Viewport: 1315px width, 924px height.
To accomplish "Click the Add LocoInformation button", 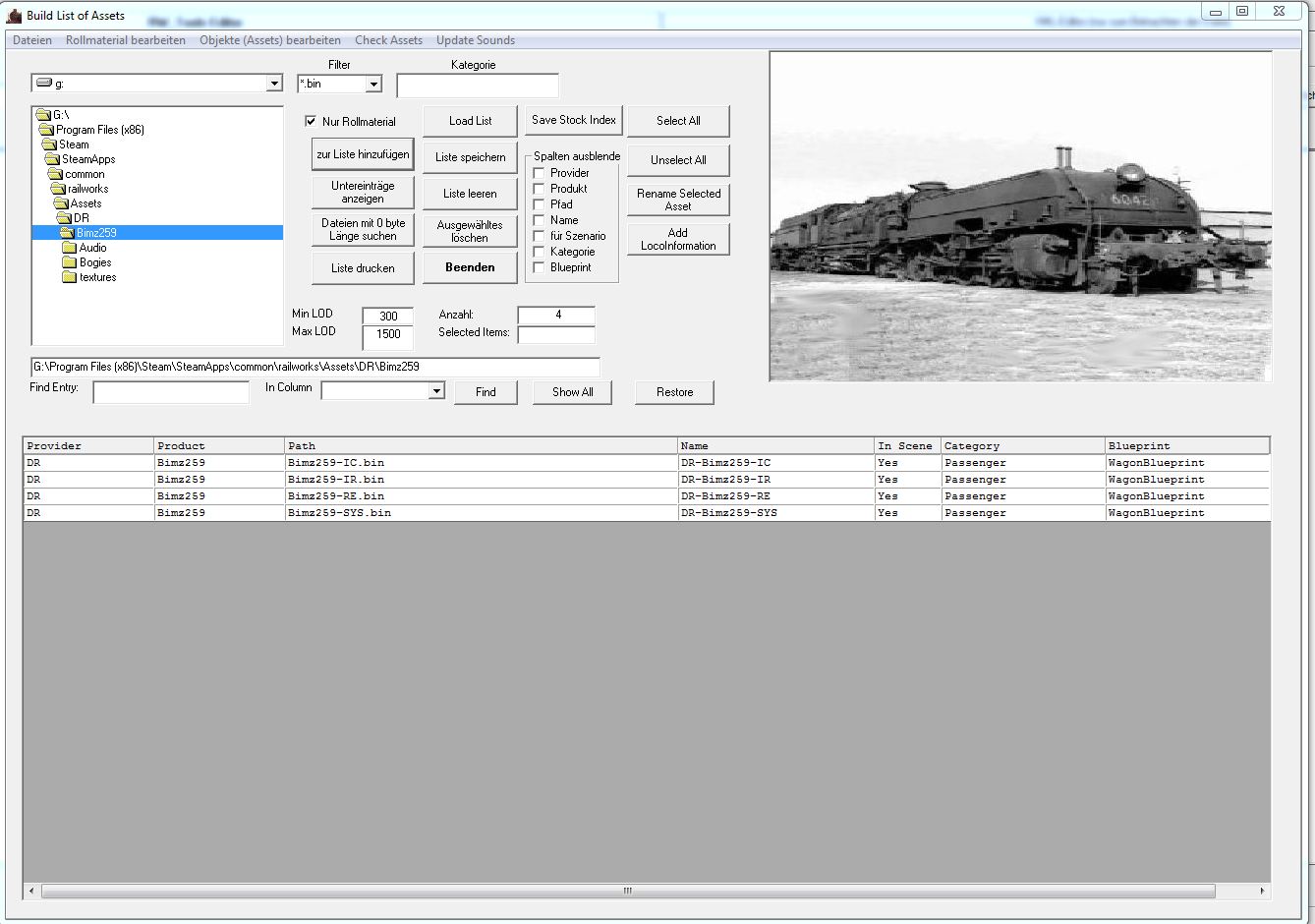I will point(678,239).
